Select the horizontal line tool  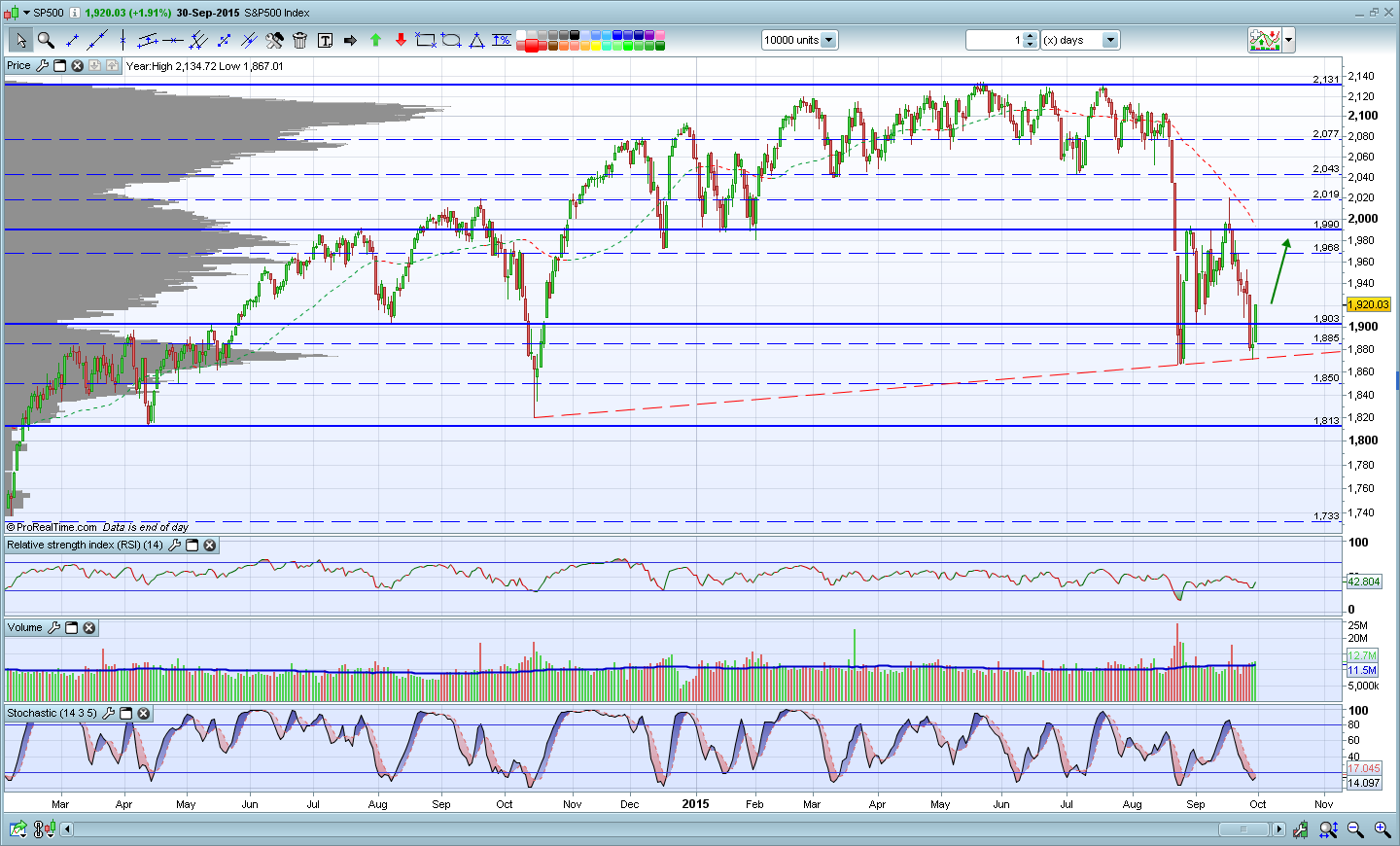coord(173,40)
